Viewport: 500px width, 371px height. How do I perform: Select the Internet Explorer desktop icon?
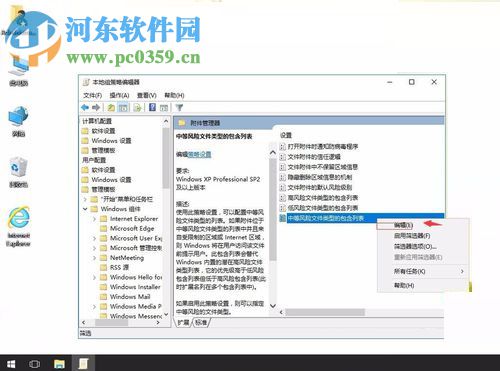pos(19,226)
